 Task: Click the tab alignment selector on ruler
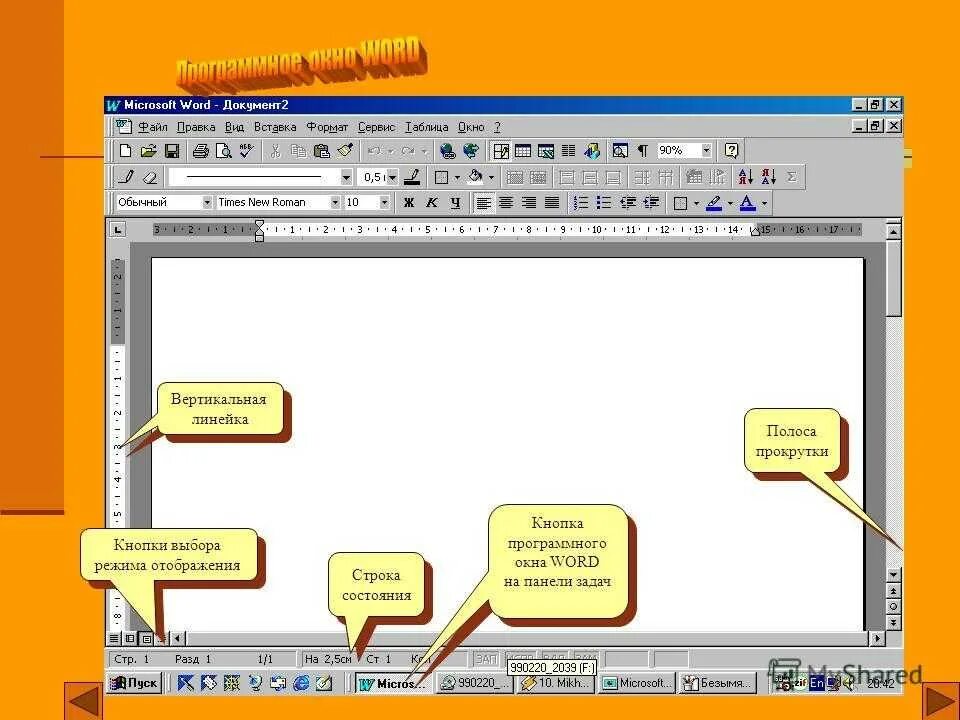click(118, 230)
